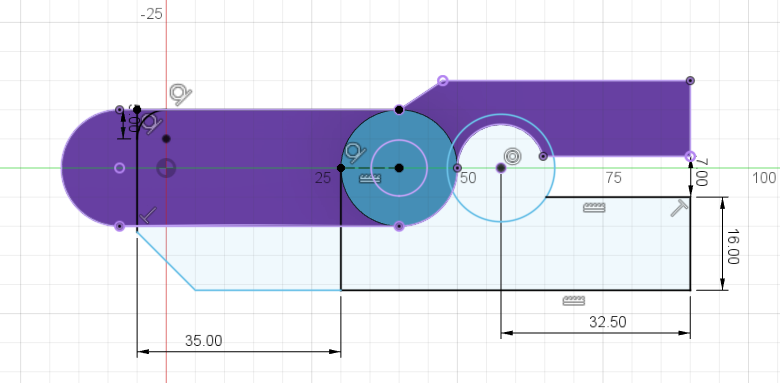
Task: Select the slot's lower-left arc endpoint
Action: pyautogui.click(x=119, y=226)
